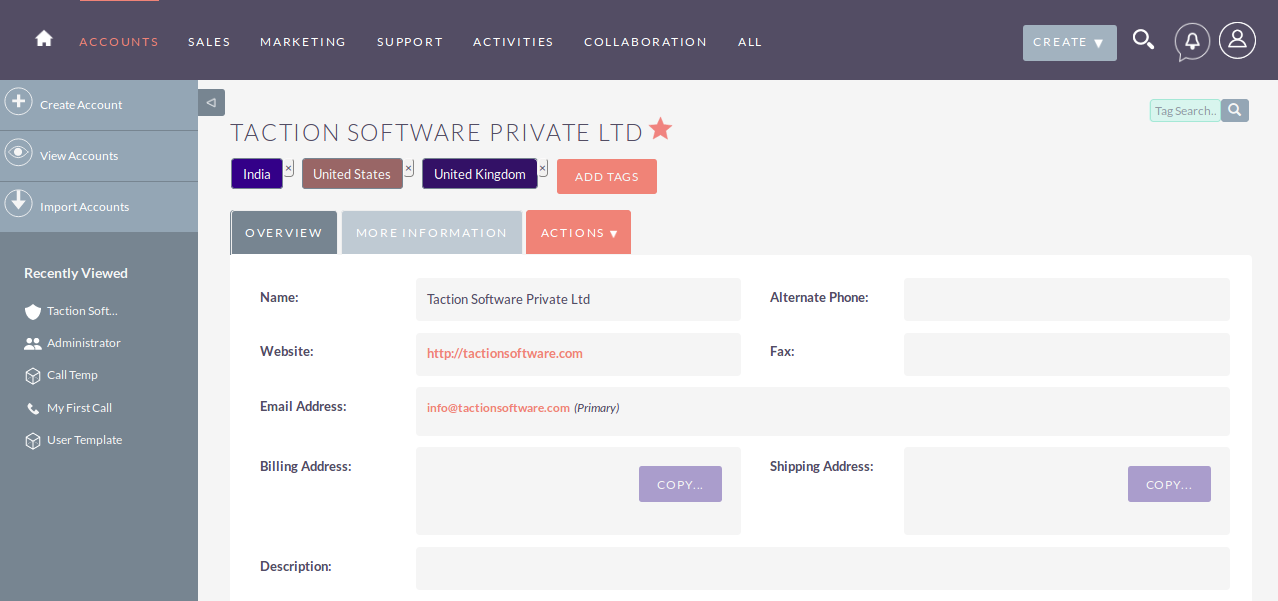Viewport: 1278px width, 601px height.
Task: Open the tactionsoftware.com website link
Action: pyautogui.click(x=505, y=353)
